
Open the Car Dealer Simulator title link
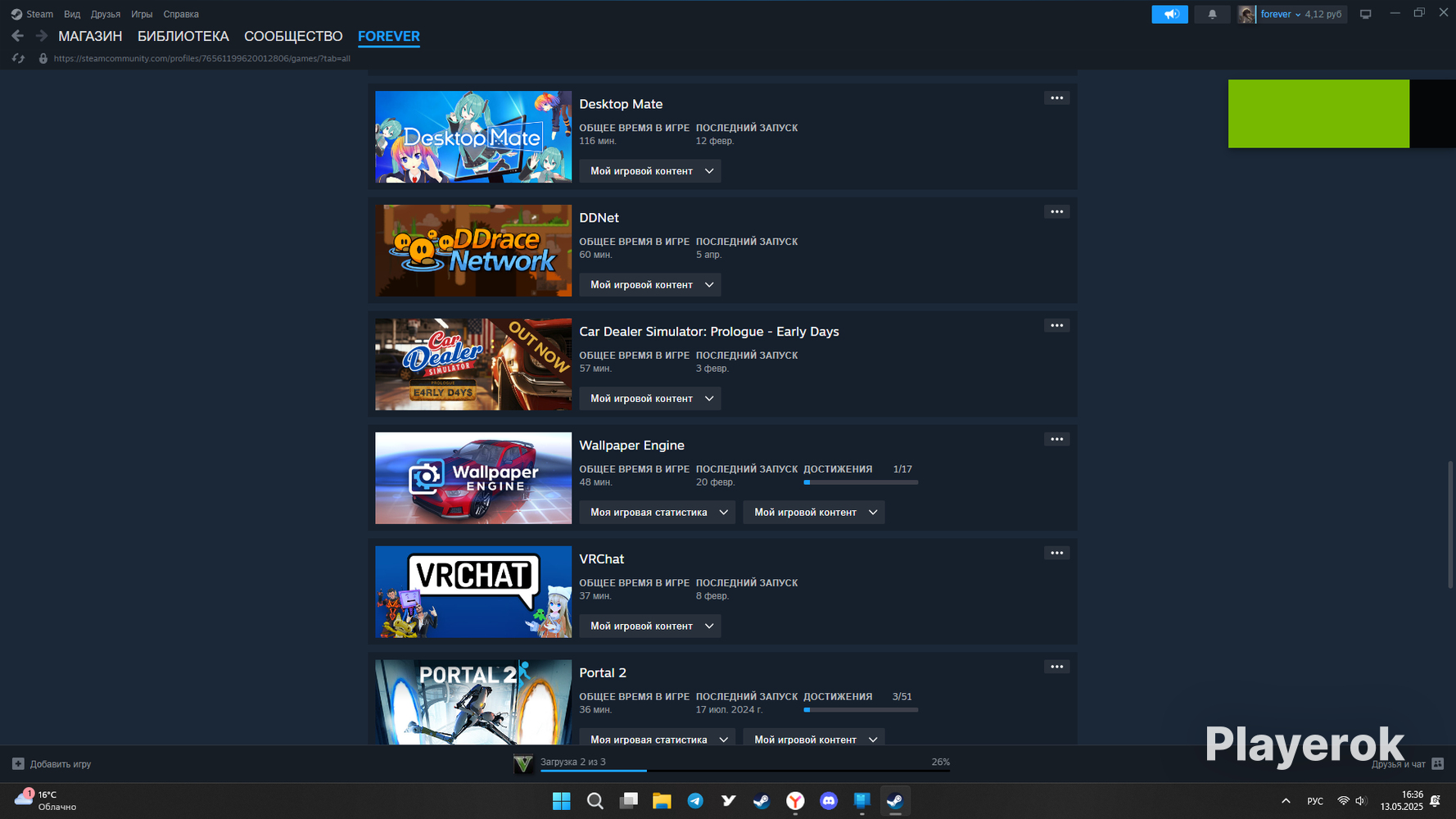tap(709, 332)
